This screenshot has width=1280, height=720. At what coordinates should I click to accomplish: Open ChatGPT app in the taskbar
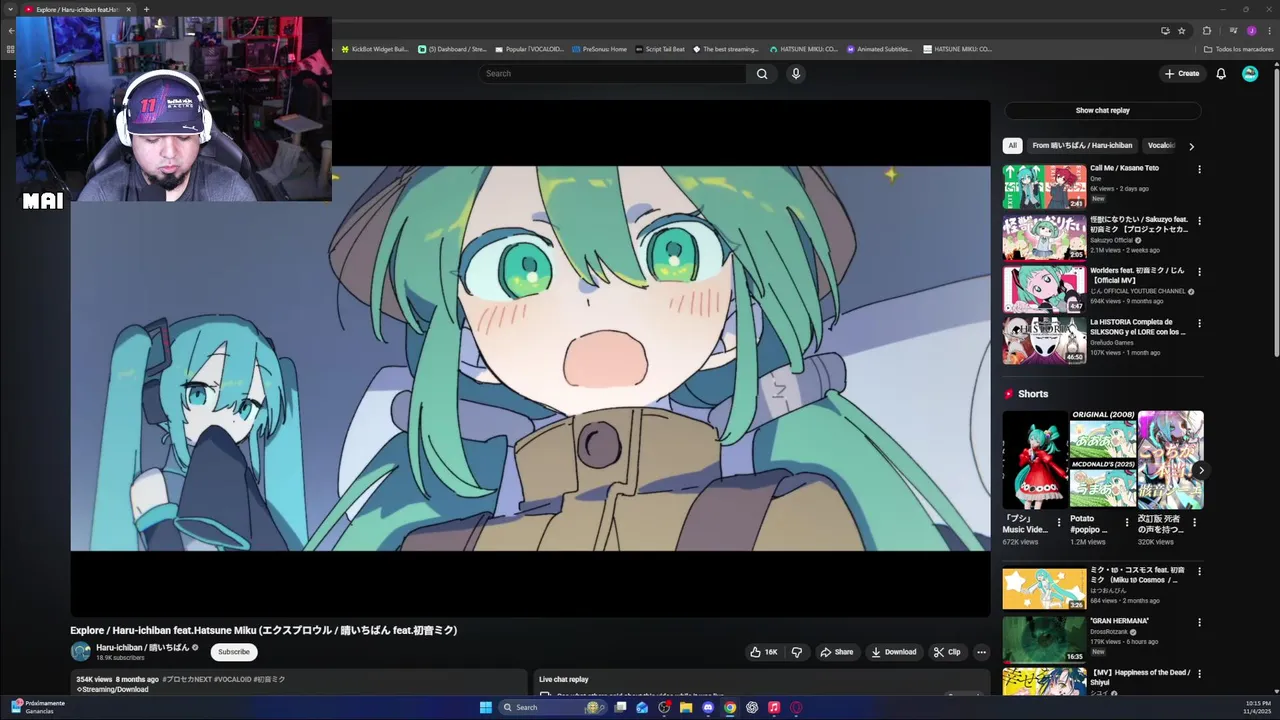pyautogui.click(x=752, y=707)
